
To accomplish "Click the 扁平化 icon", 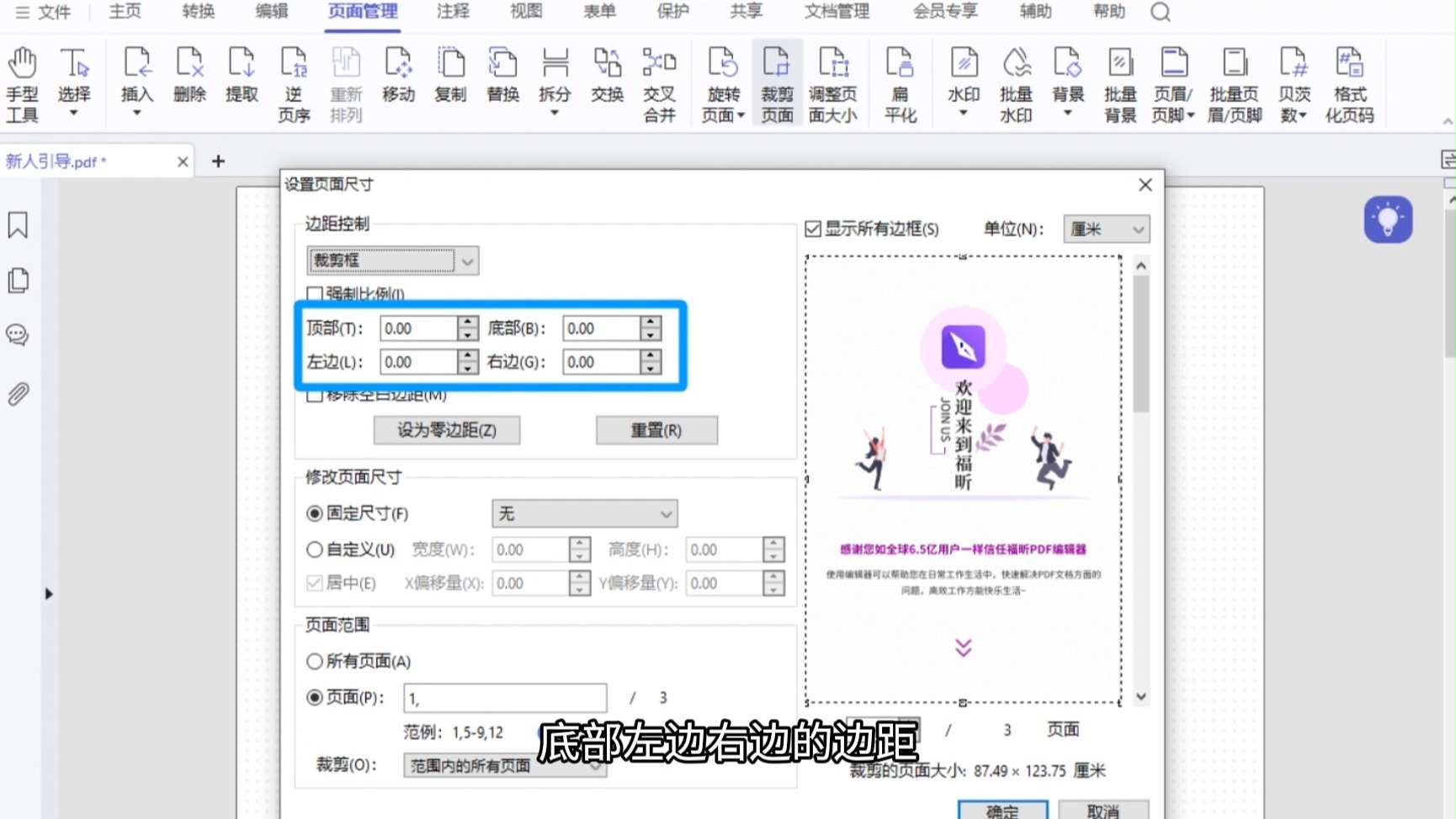I will (x=900, y=82).
